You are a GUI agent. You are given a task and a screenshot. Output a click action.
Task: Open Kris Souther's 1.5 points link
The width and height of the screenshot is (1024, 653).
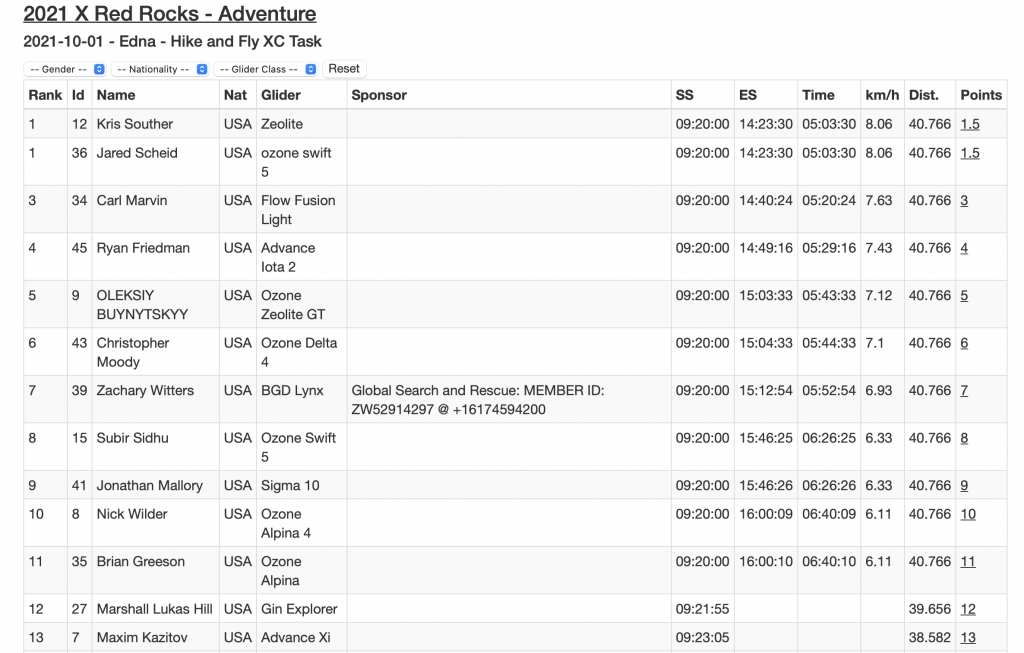click(970, 124)
